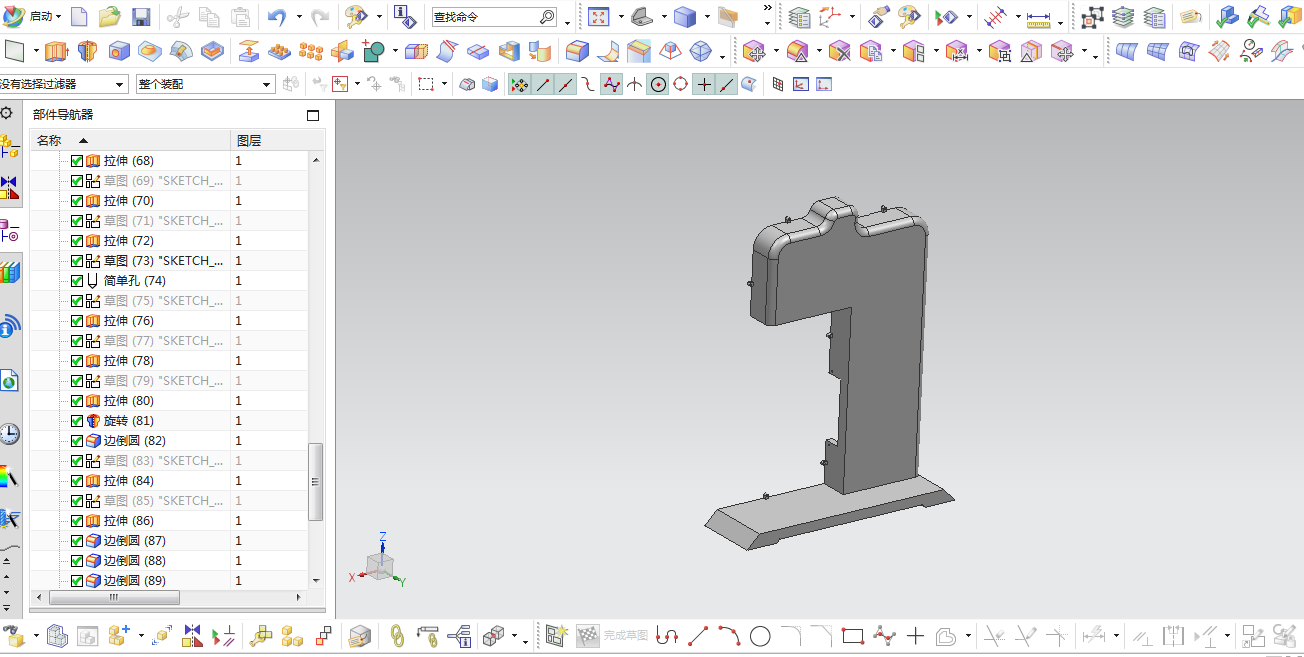Click the navigator horizontal scrollbar thumb
The height and width of the screenshot is (657, 1304).
tap(114, 597)
